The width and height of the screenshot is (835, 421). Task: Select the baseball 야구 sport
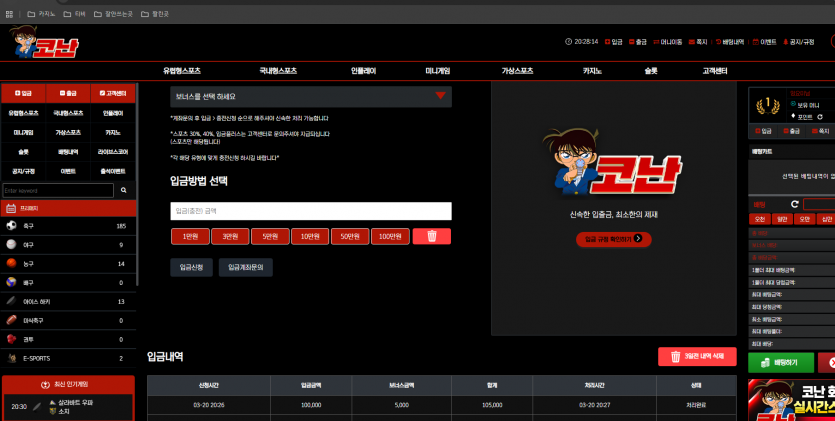click(68, 245)
